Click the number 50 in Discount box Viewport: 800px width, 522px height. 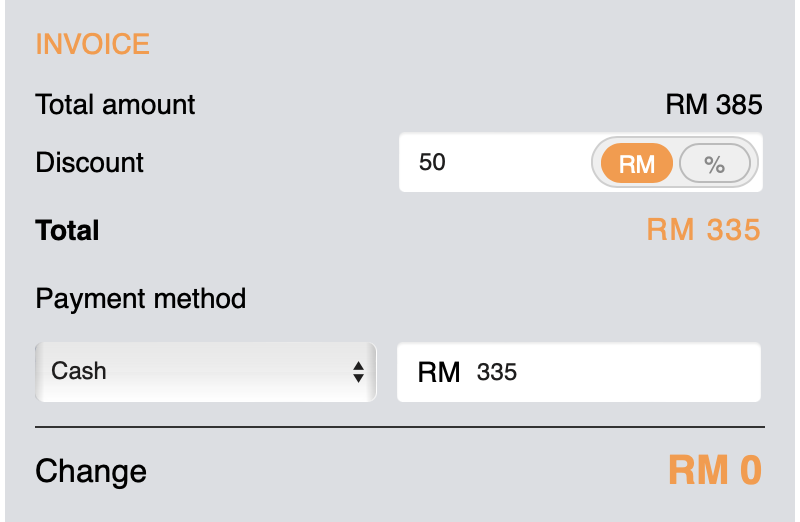click(432, 162)
